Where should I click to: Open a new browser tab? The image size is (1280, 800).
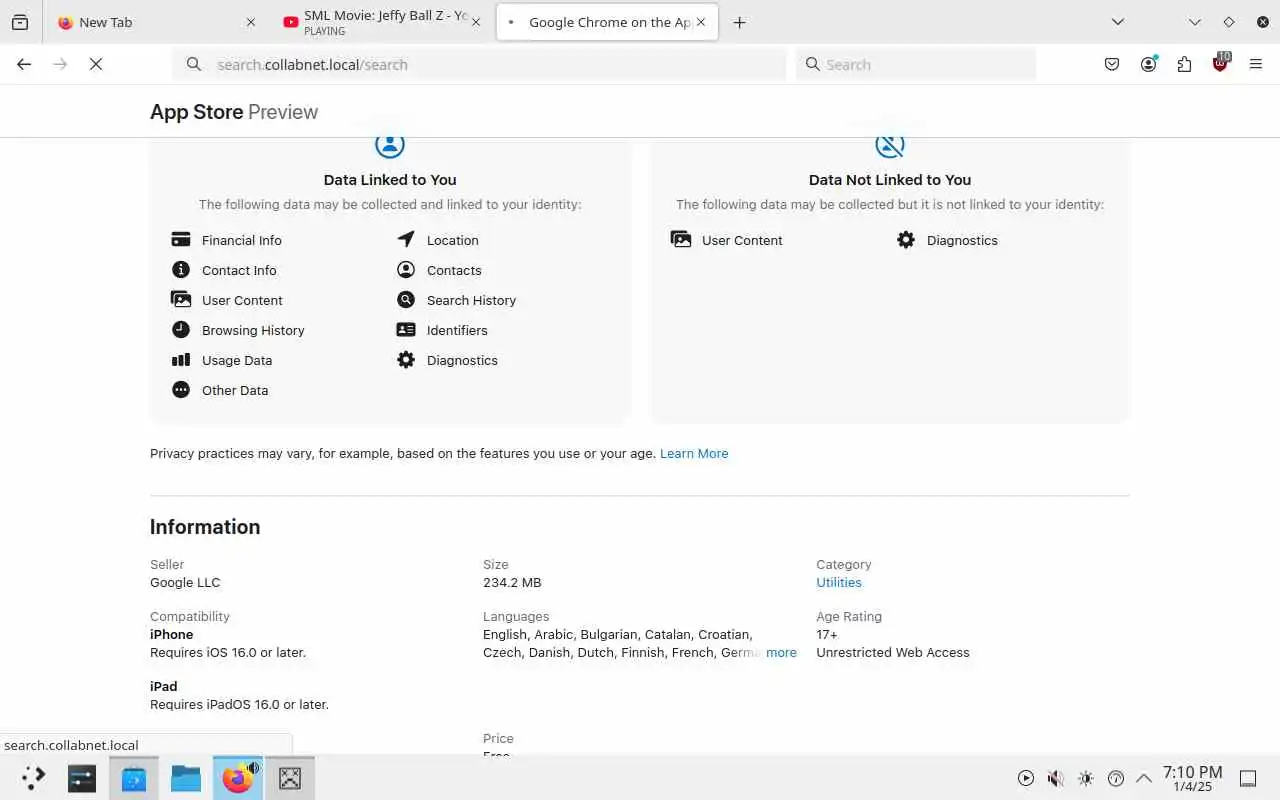739,22
